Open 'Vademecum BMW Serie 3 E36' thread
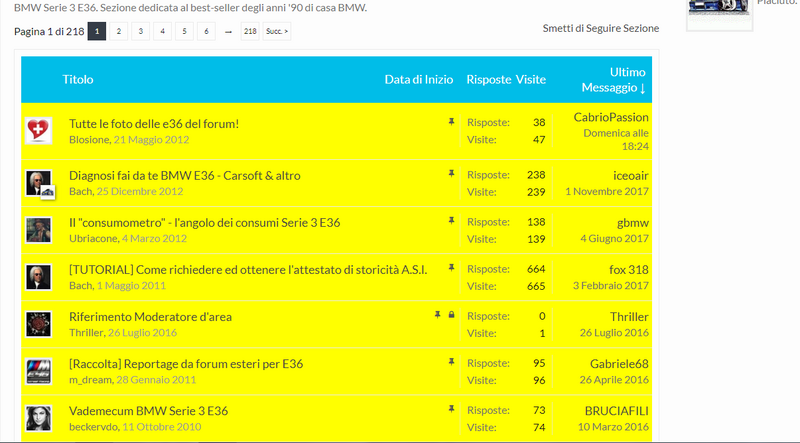Viewport: 800px width, 443px height. [148, 411]
